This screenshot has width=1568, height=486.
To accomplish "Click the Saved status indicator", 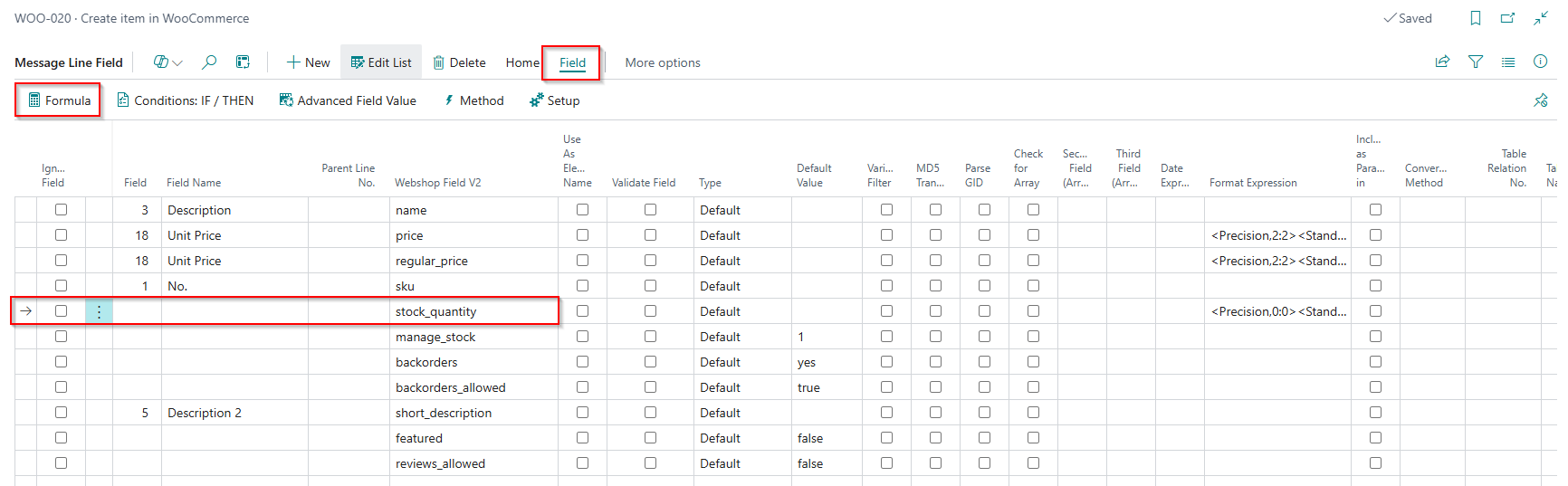I will click(x=1408, y=18).
